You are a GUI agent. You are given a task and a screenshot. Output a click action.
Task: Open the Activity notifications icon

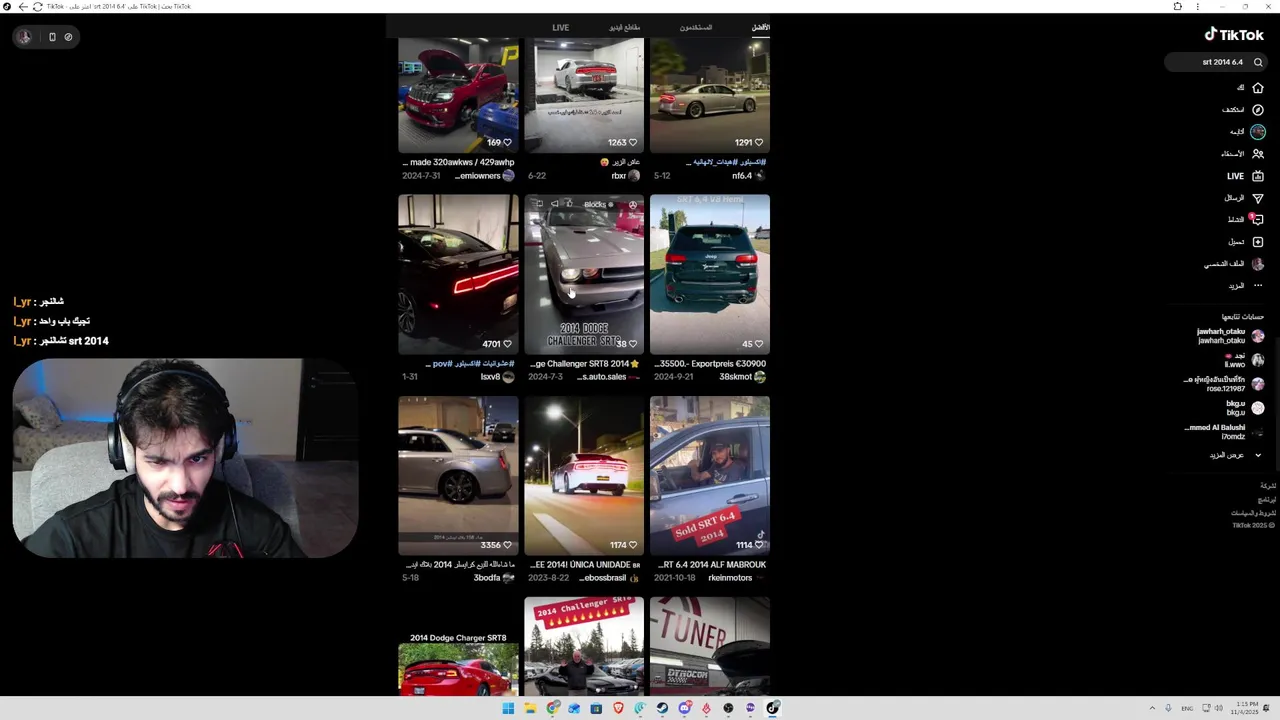1258,220
